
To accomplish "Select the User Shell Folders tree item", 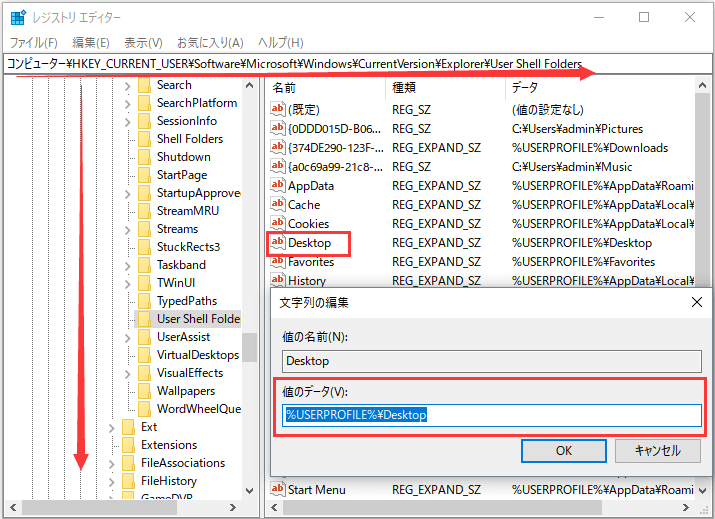I will point(198,319).
